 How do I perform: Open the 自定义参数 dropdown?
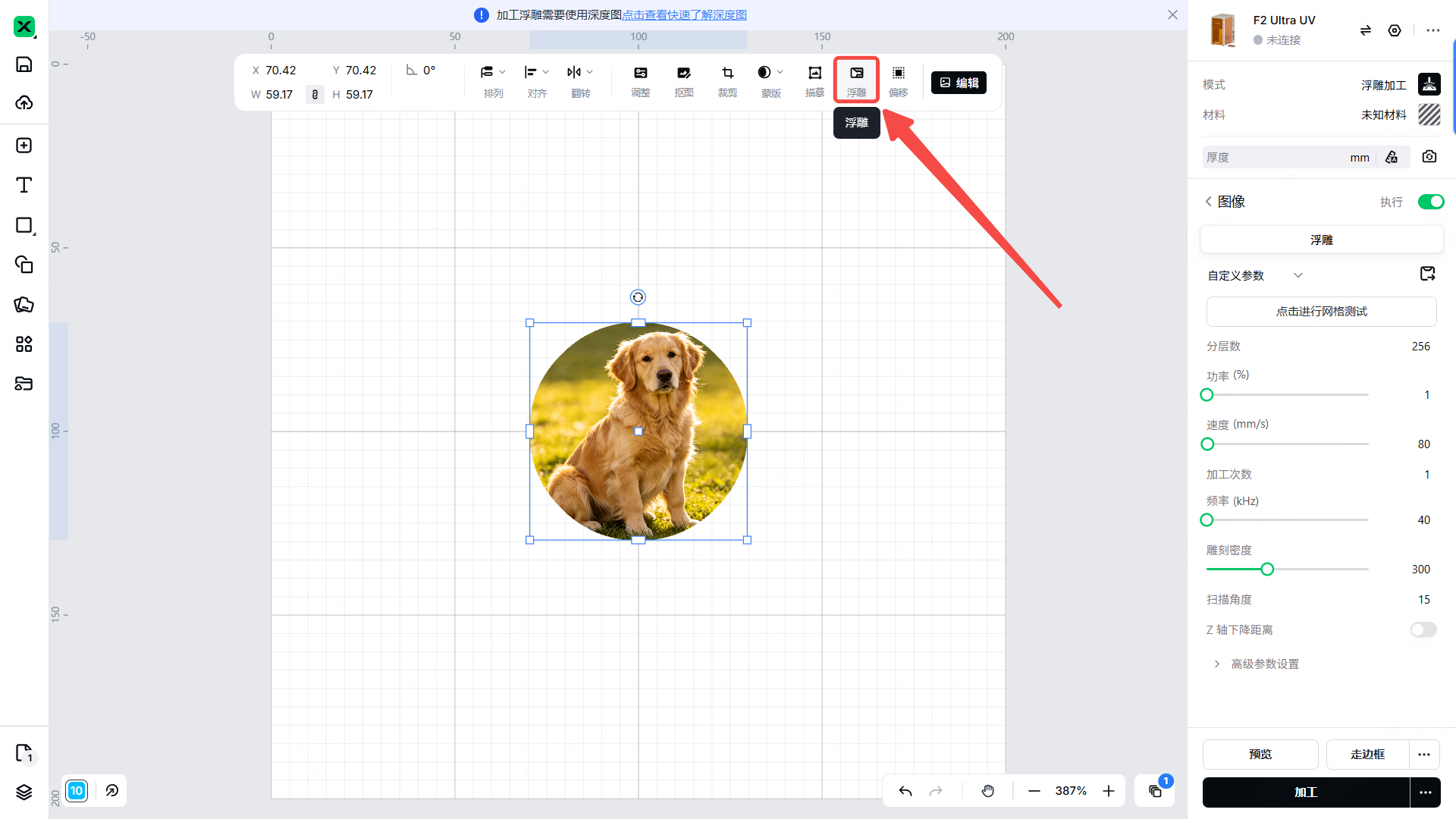coord(1255,275)
